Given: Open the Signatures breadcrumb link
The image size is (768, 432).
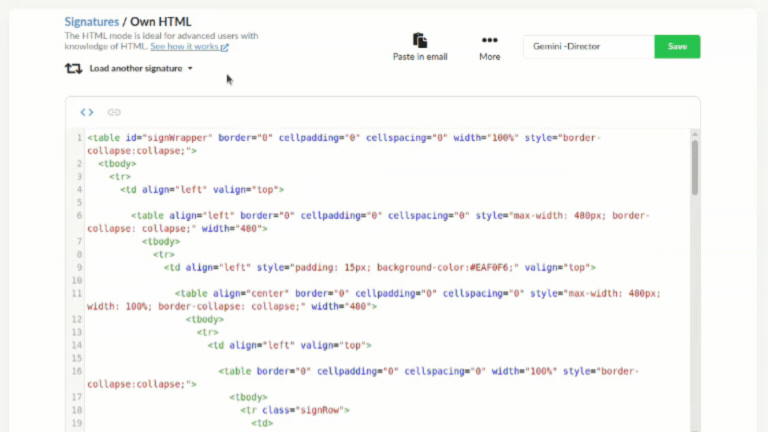Looking at the screenshot, I should click(92, 22).
